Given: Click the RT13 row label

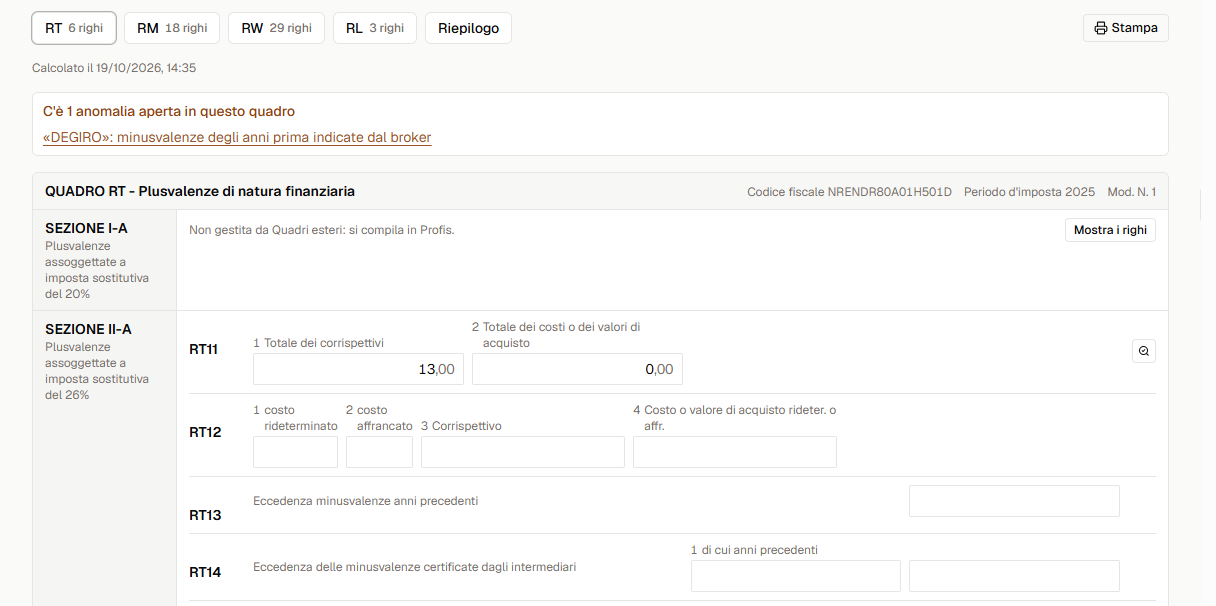Looking at the screenshot, I should pyautogui.click(x=205, y=515).
